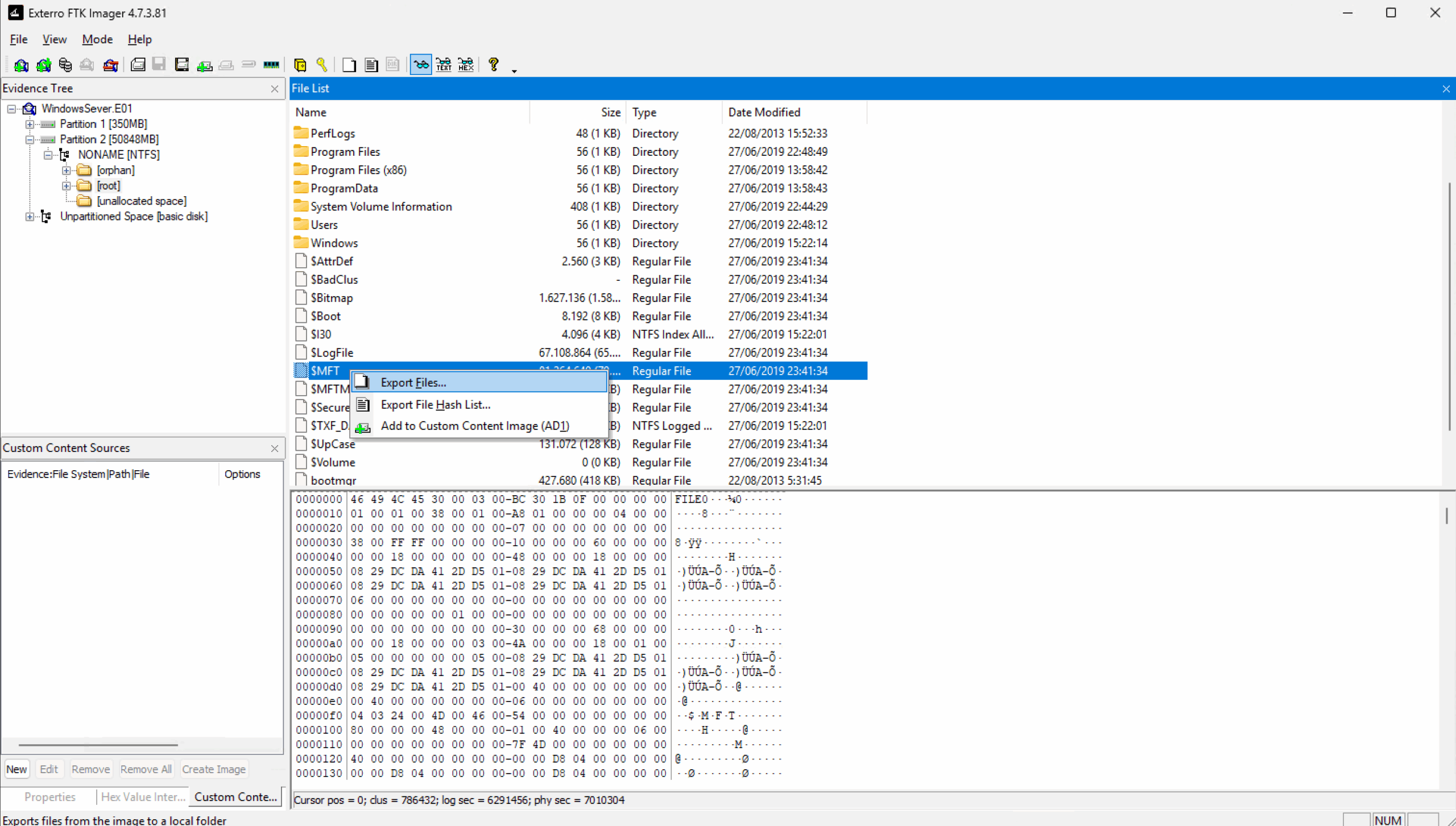Select the $Volume file row
This screenshot has width=1456, height=826.
coord(580,462)
